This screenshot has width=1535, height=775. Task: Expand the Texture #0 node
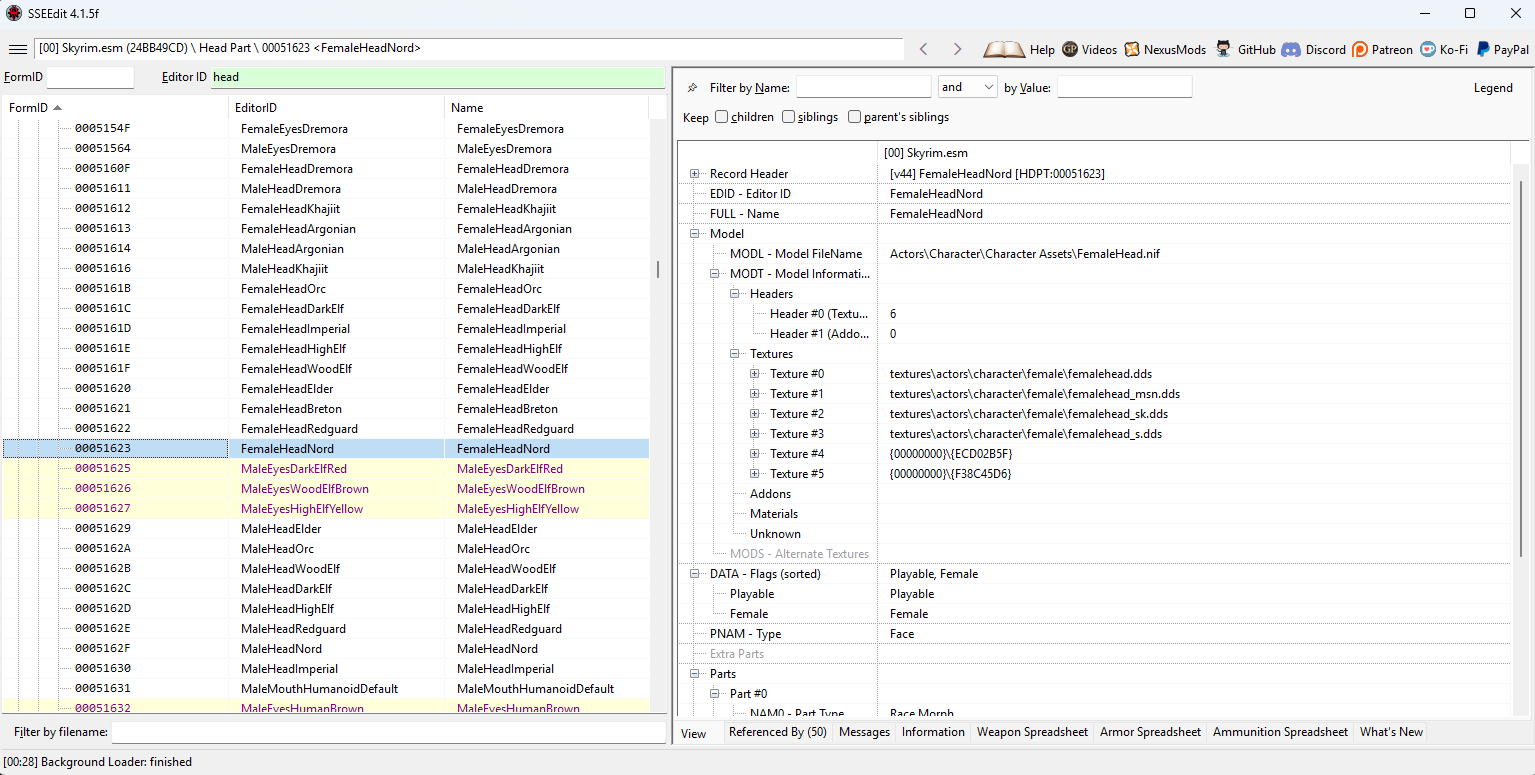755,374
